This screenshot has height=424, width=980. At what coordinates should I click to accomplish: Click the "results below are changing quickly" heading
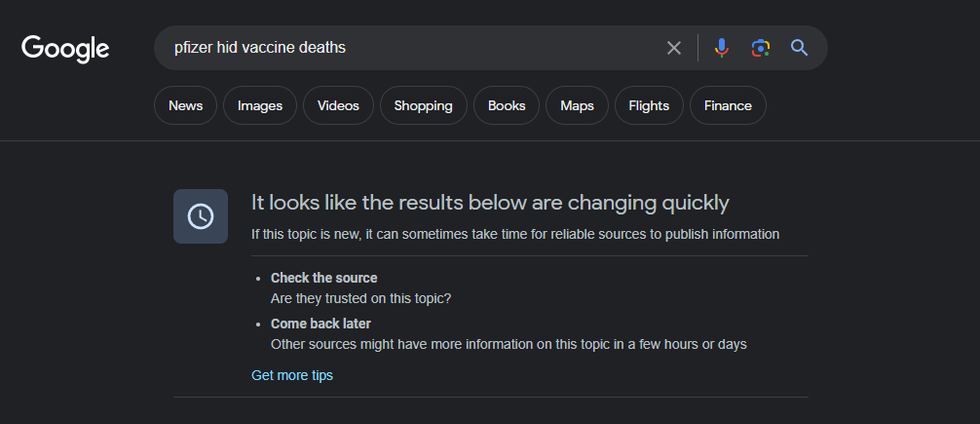point(490,203)
